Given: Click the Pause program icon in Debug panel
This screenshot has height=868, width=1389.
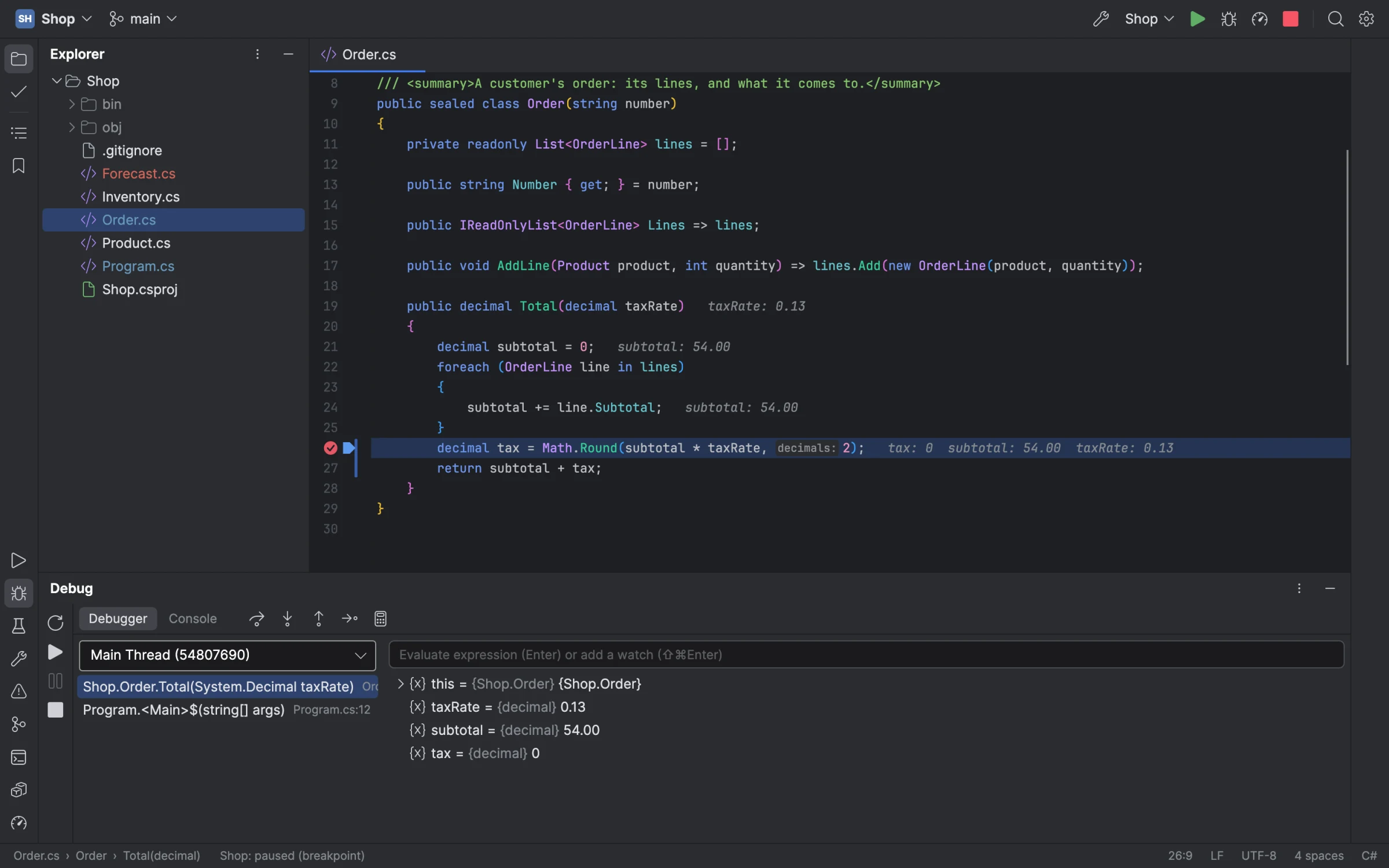Looking at the screenshot, I should 55,681.
